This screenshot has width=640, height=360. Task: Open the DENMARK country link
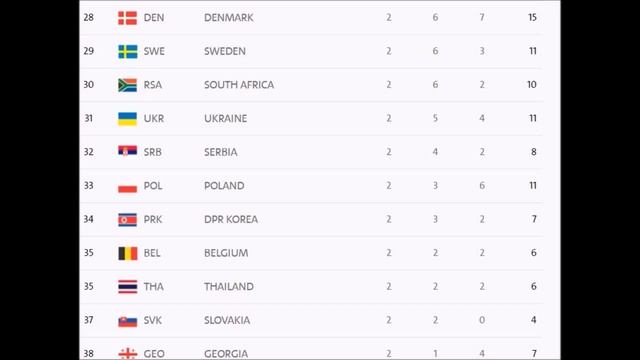(x=229, y=18)
